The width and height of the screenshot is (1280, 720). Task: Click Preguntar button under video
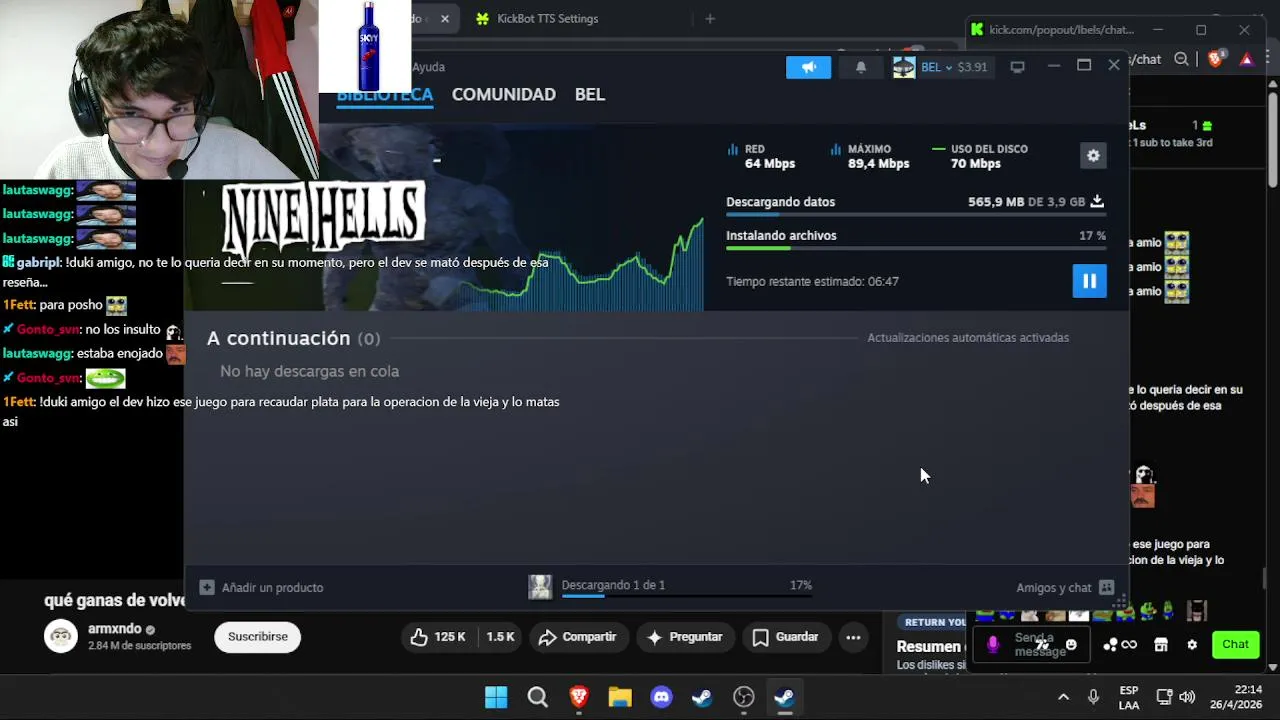pos(685,637)
